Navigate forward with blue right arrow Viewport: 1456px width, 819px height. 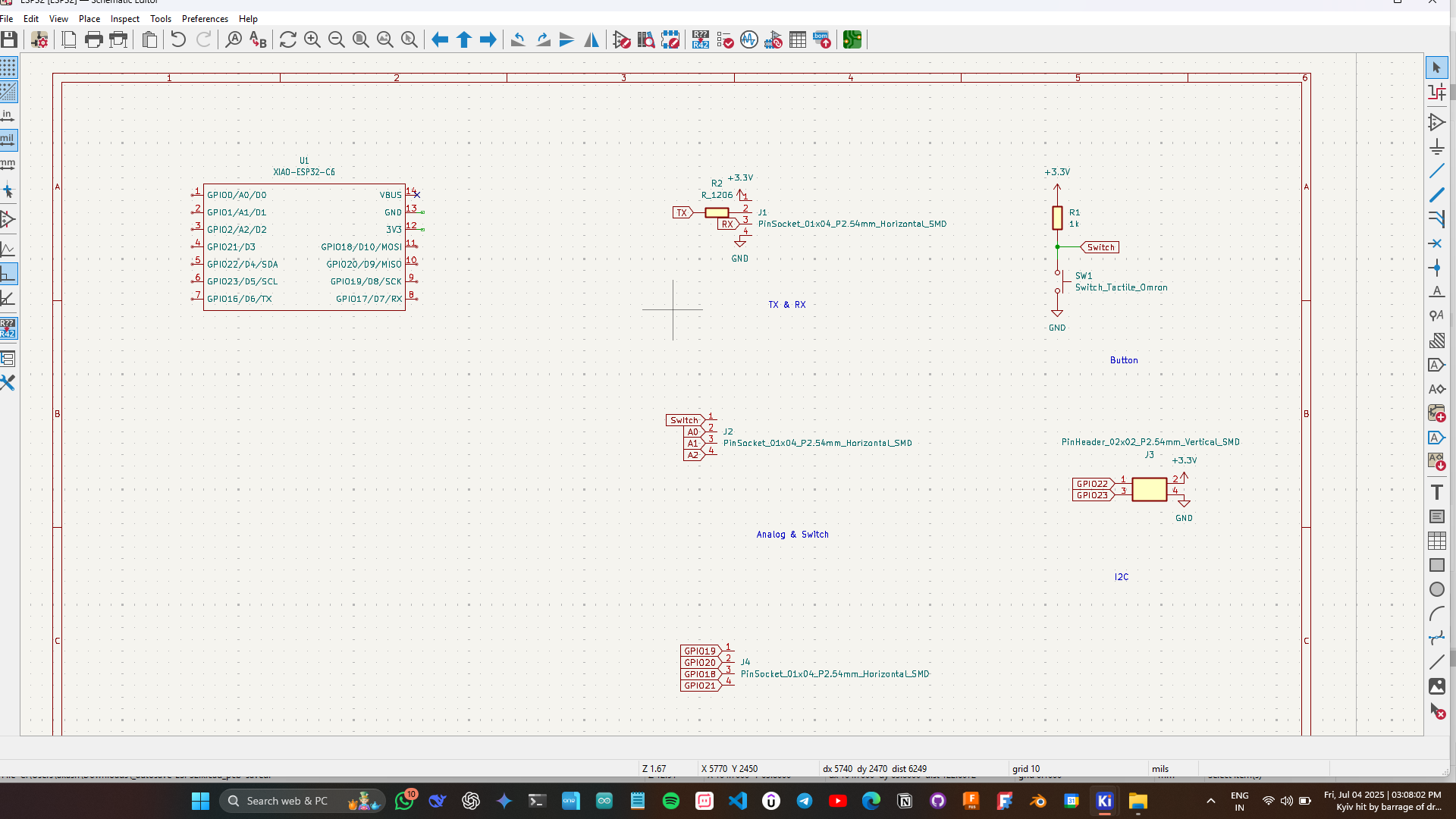pos(488,39)
